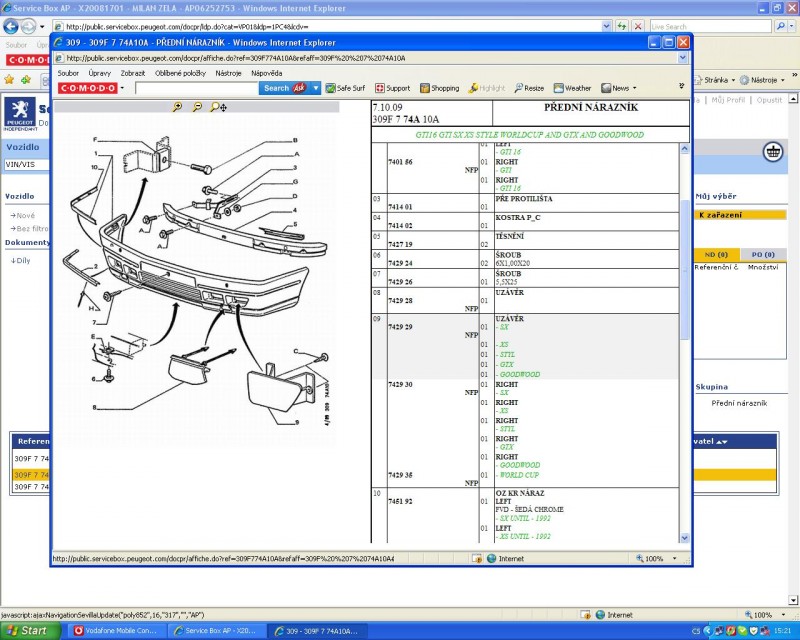Click the parts list scroll-down arrow
This screenshot has width=800, height=640.
coord(684,536)
